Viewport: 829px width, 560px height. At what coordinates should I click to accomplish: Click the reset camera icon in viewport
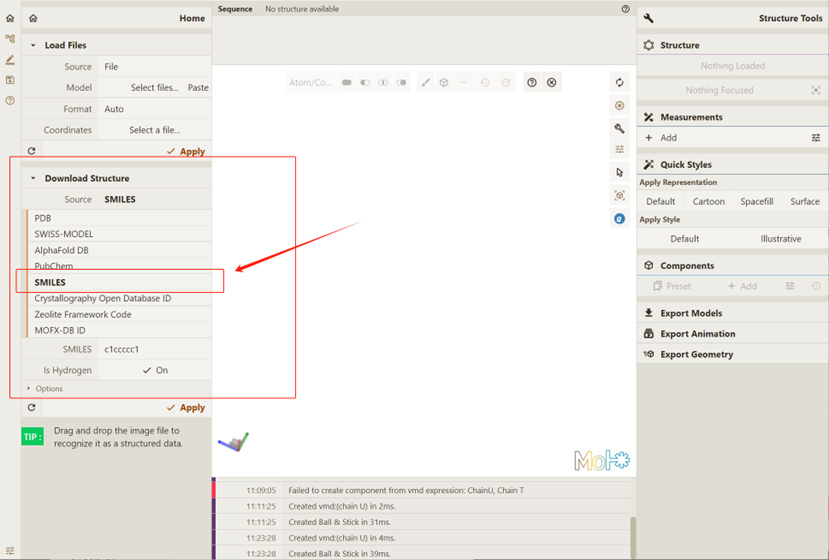point(620,82)
